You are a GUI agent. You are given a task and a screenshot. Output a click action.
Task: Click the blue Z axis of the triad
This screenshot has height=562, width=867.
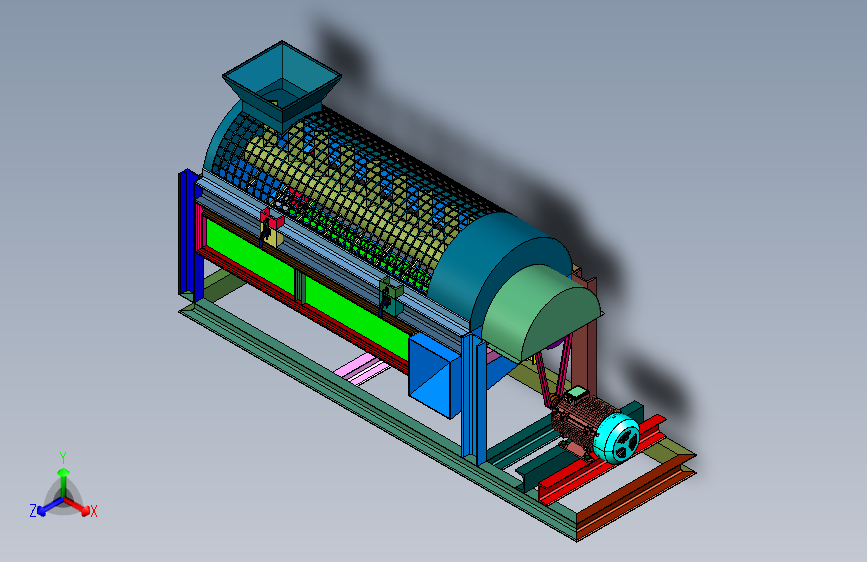pos(50,507)
